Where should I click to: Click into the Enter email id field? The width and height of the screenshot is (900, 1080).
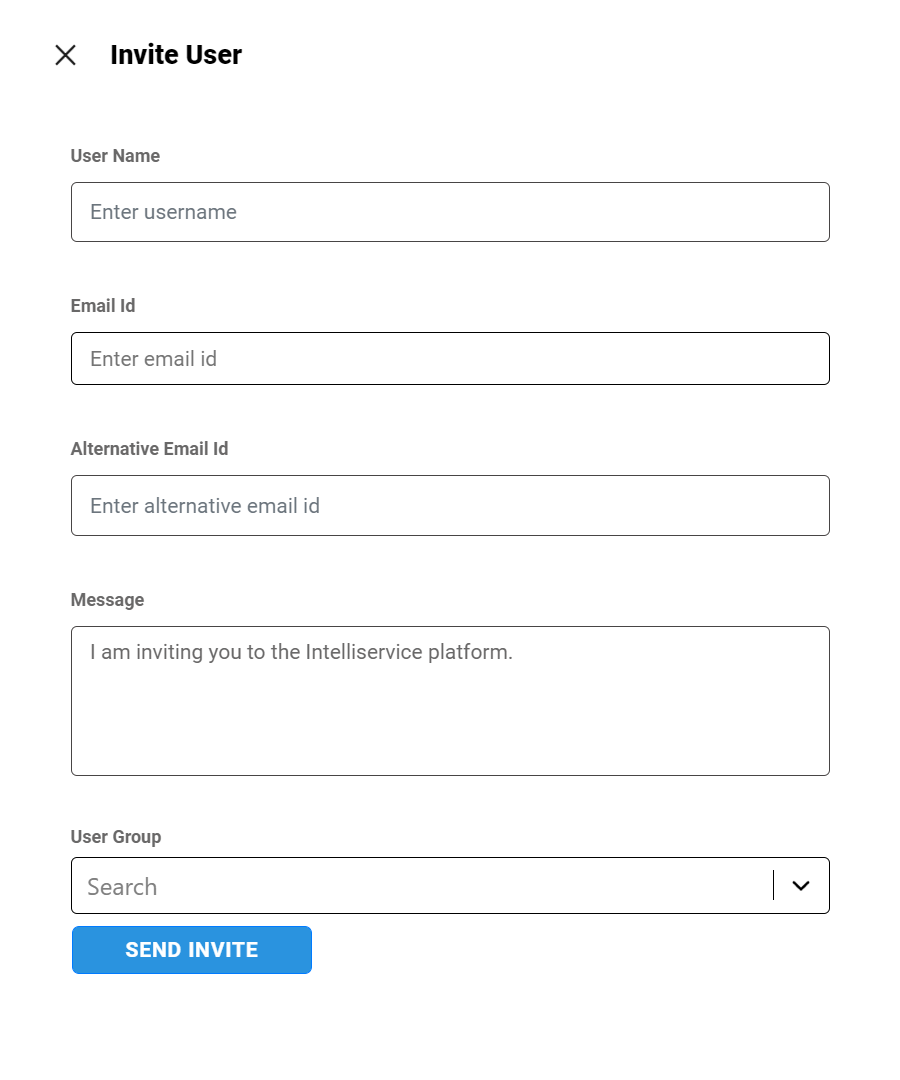pyautogui.click(x=400, y=359)
